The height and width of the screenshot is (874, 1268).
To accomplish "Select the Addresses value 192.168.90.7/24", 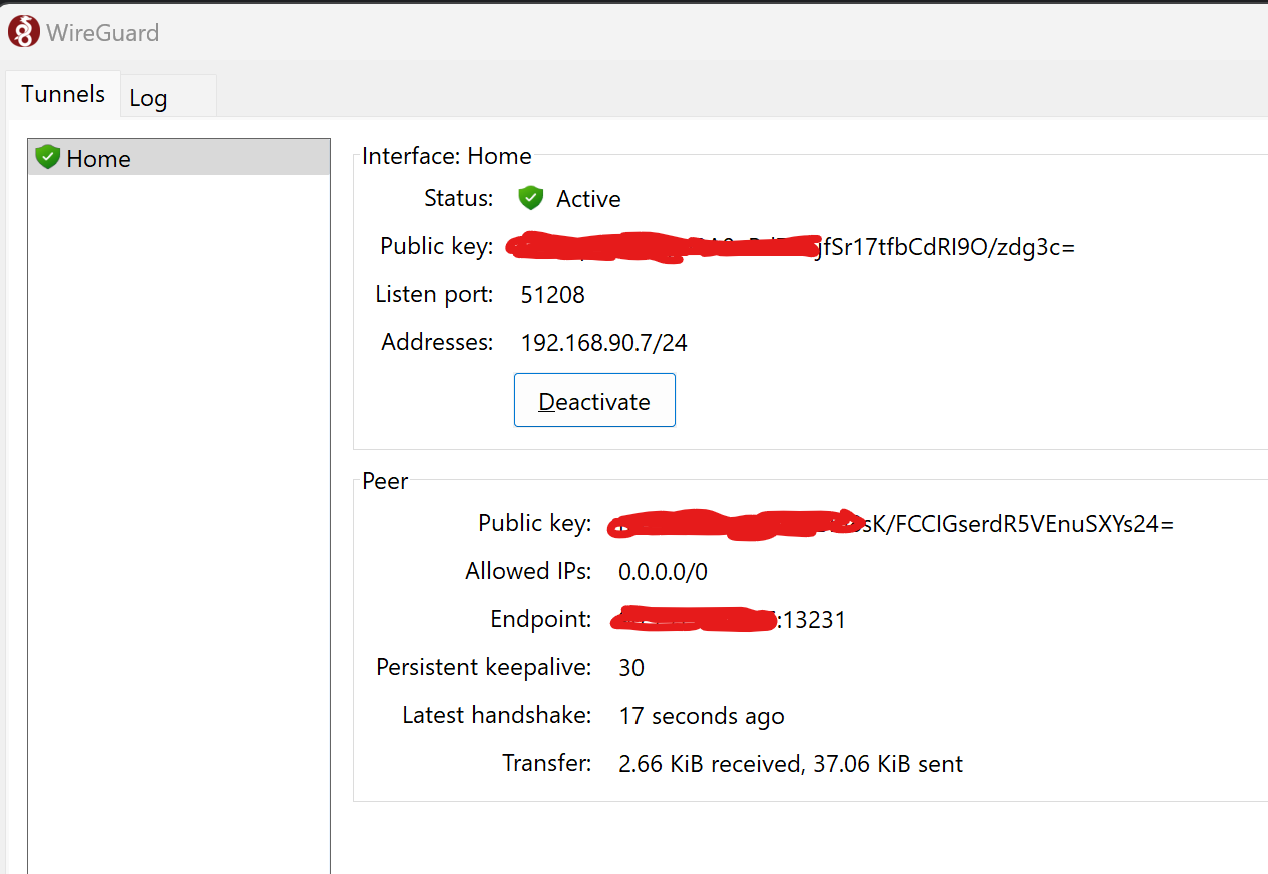I will (603, 342).
